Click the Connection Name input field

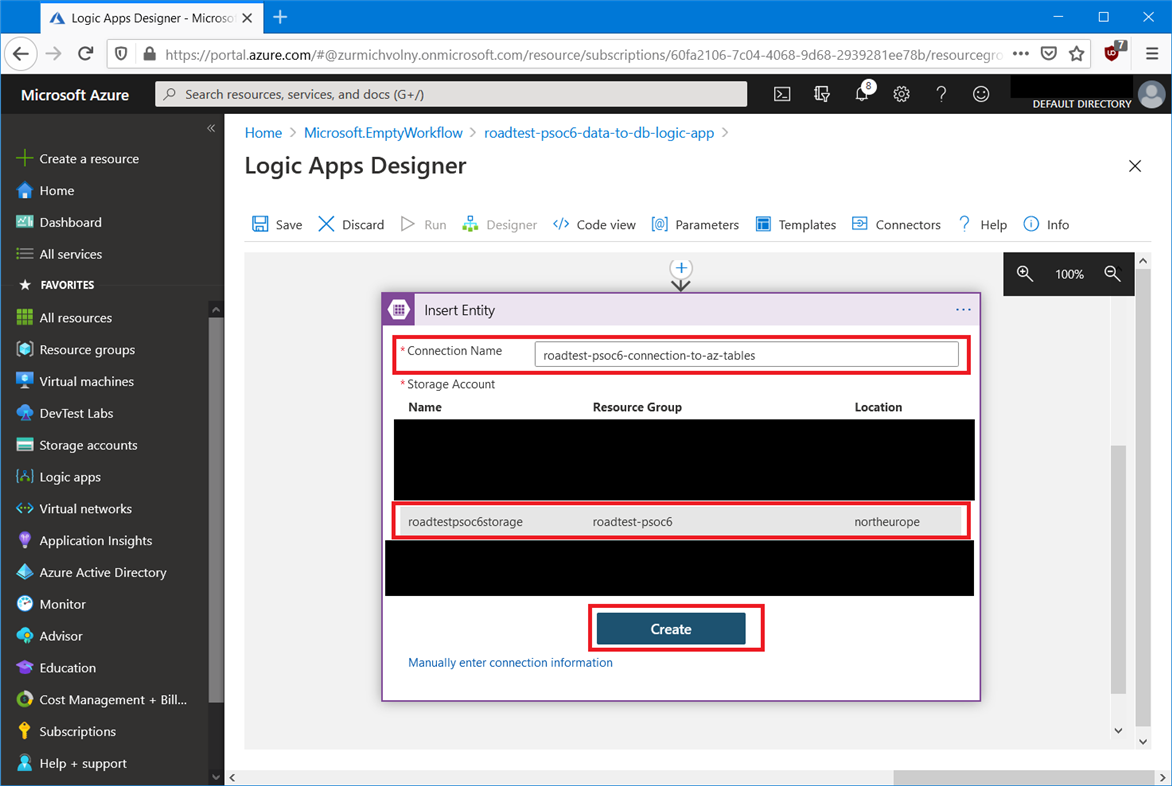[x=746, y=354]
